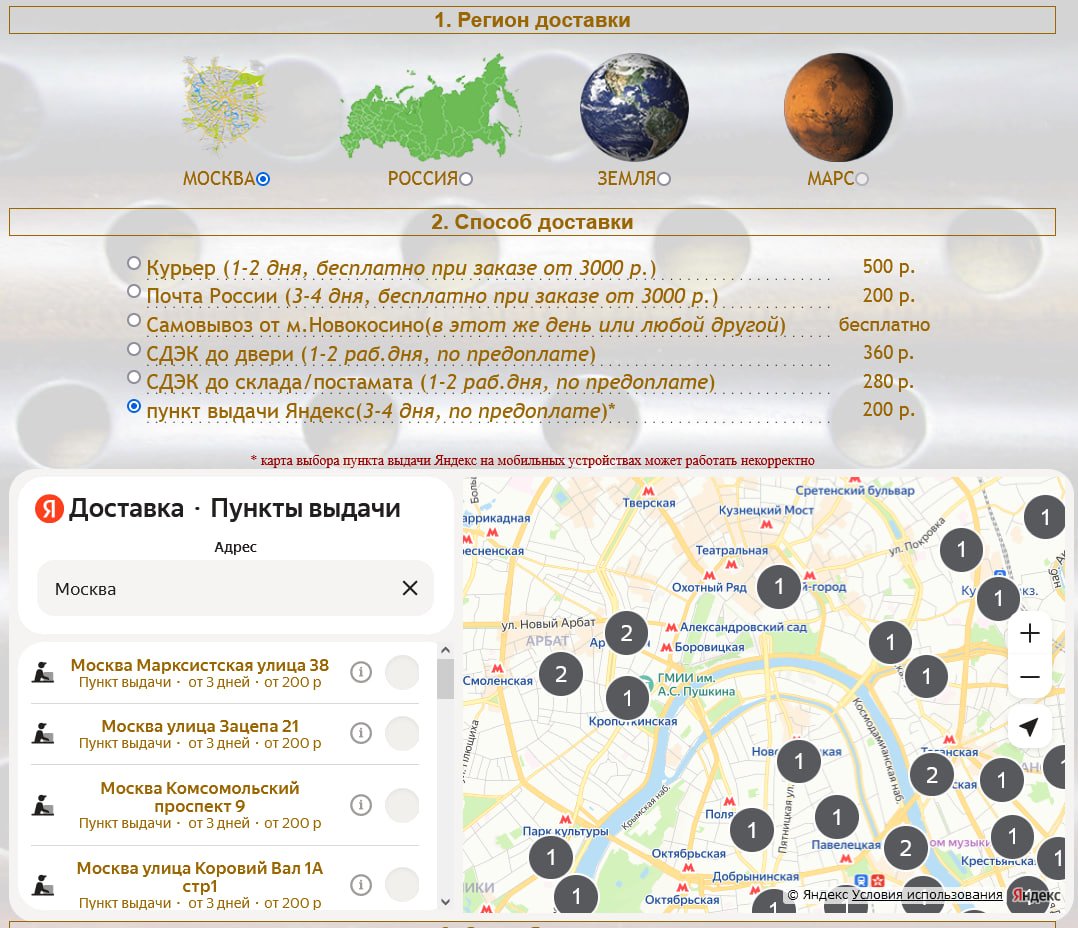Click the cluster marker near Таганская

pos(932,775)
